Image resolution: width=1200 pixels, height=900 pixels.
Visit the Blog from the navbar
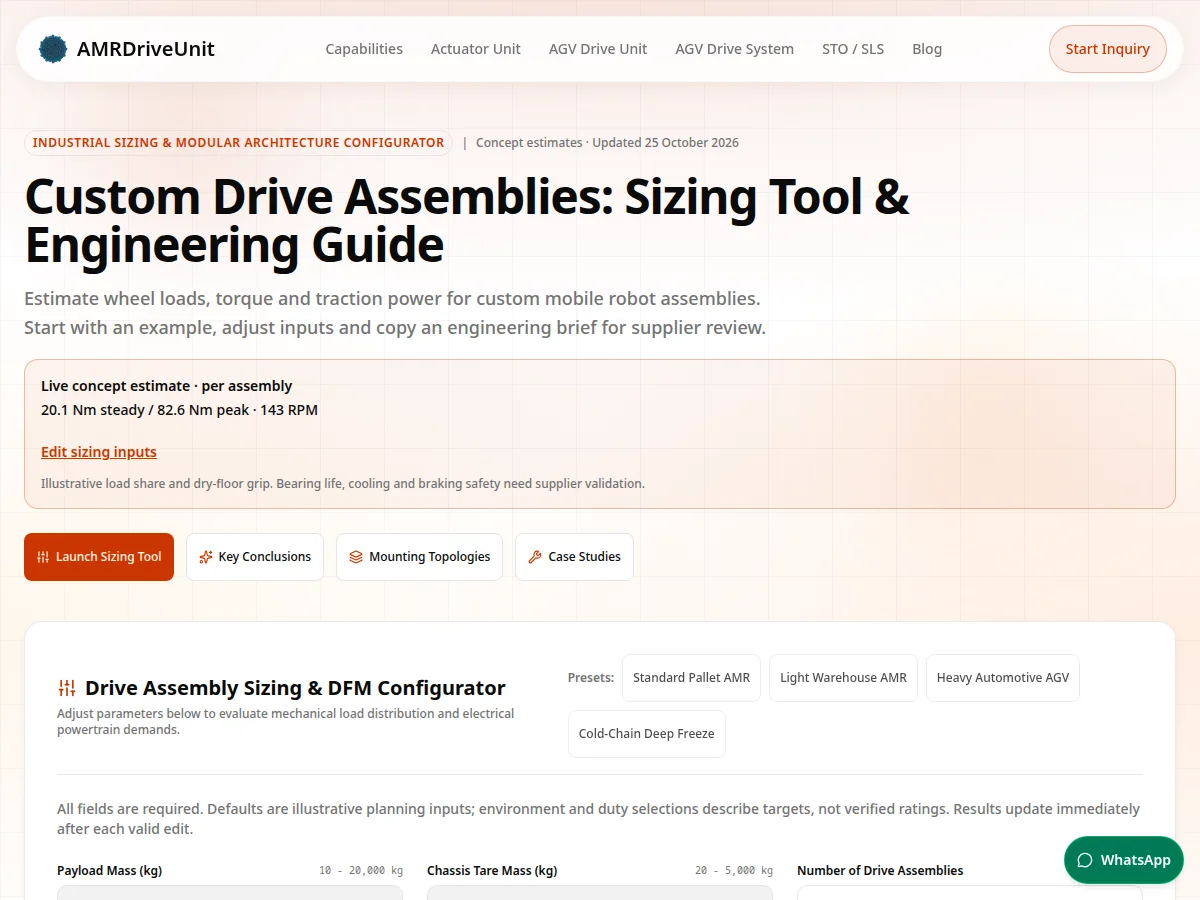(x=927, y=49)
